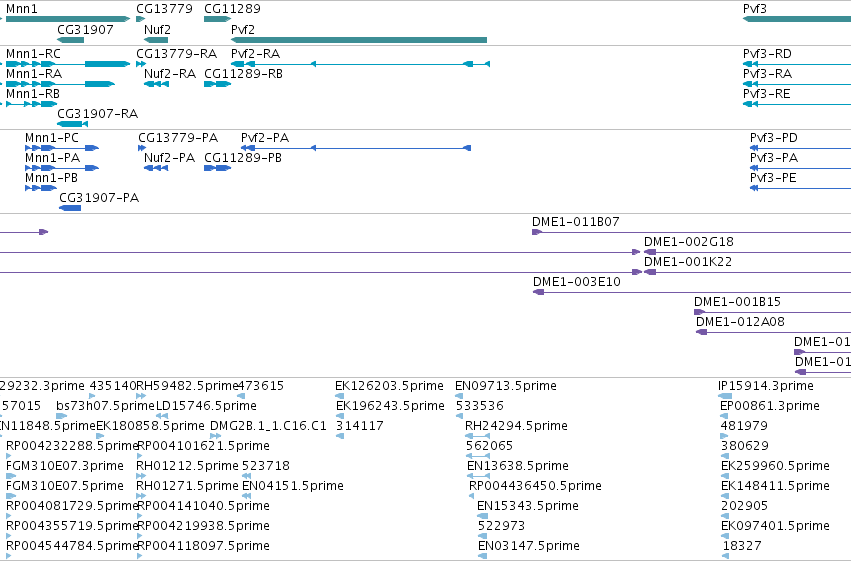Click the EK126203.5prime EST label
851x561 pixels.
pos(389,386)
